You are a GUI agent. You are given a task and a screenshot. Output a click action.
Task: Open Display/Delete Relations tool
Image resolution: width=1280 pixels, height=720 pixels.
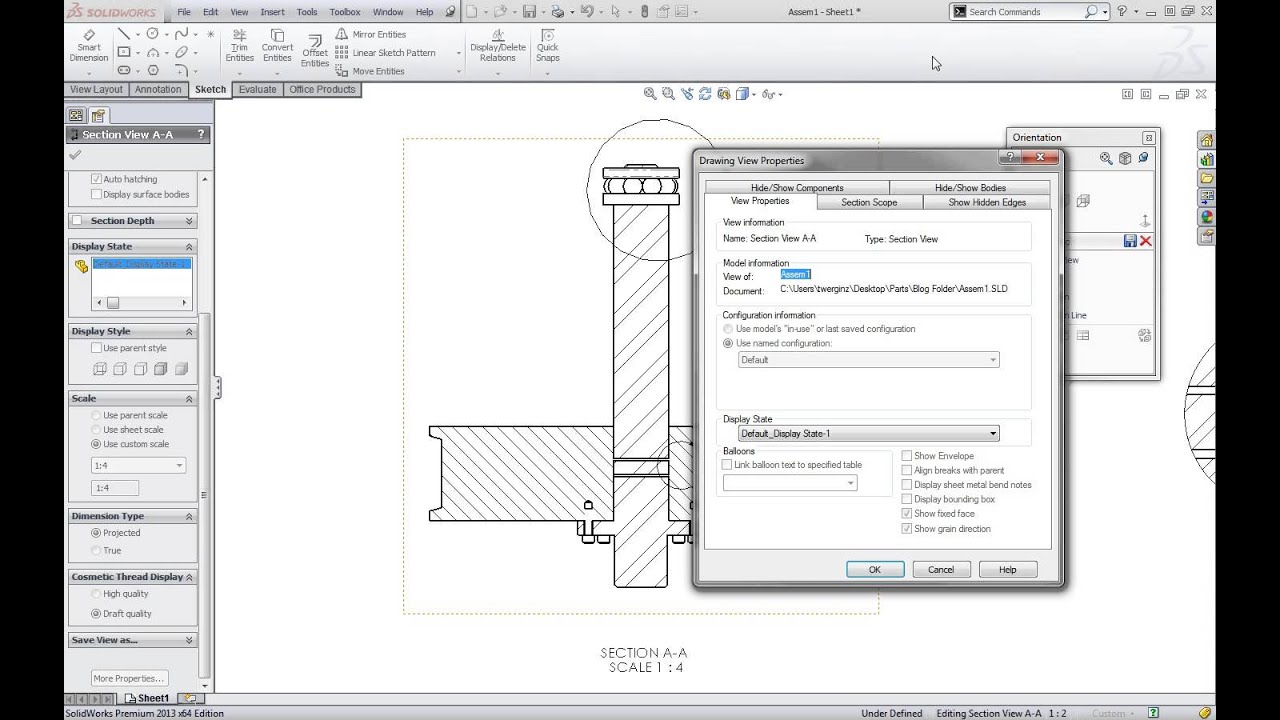[x=497, y=46]
